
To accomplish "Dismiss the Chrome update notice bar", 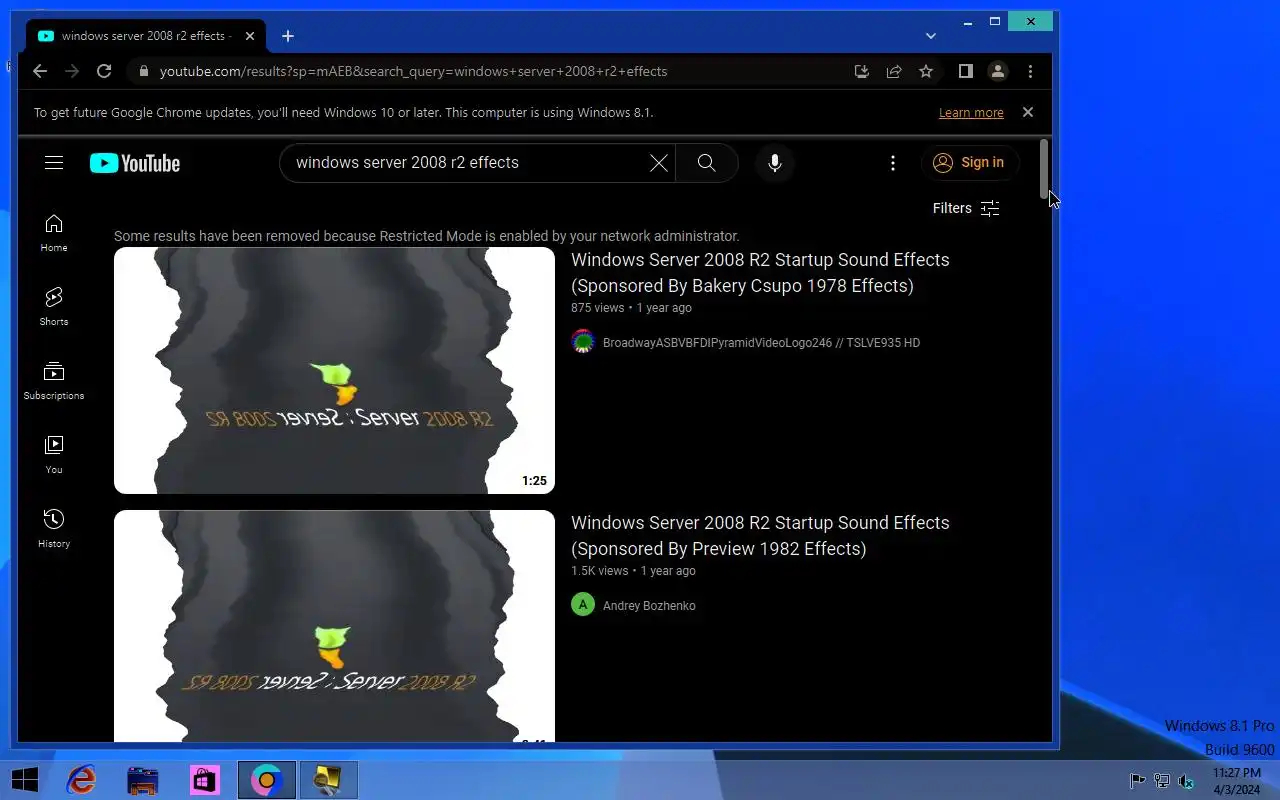I will click(1028, 112).
